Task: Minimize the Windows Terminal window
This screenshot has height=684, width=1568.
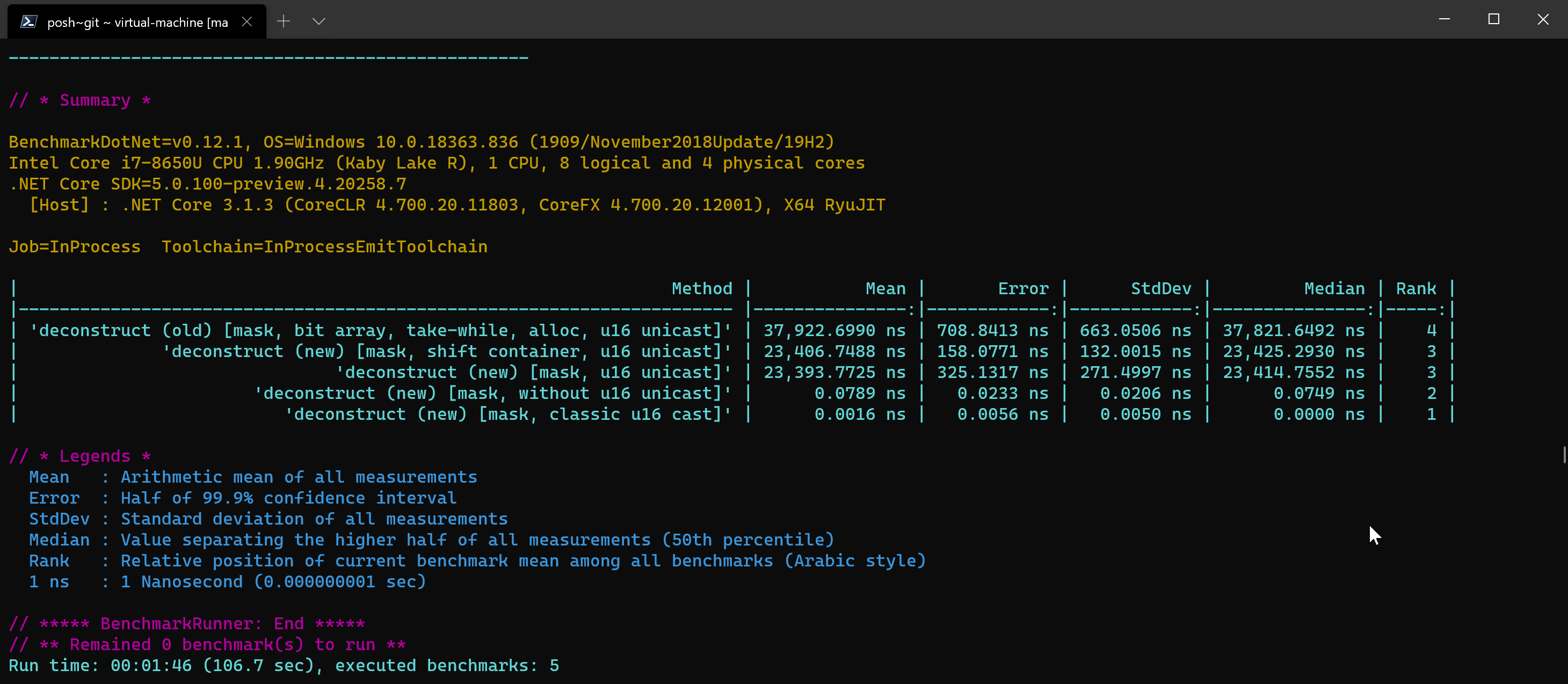Action: point(1444,19)
